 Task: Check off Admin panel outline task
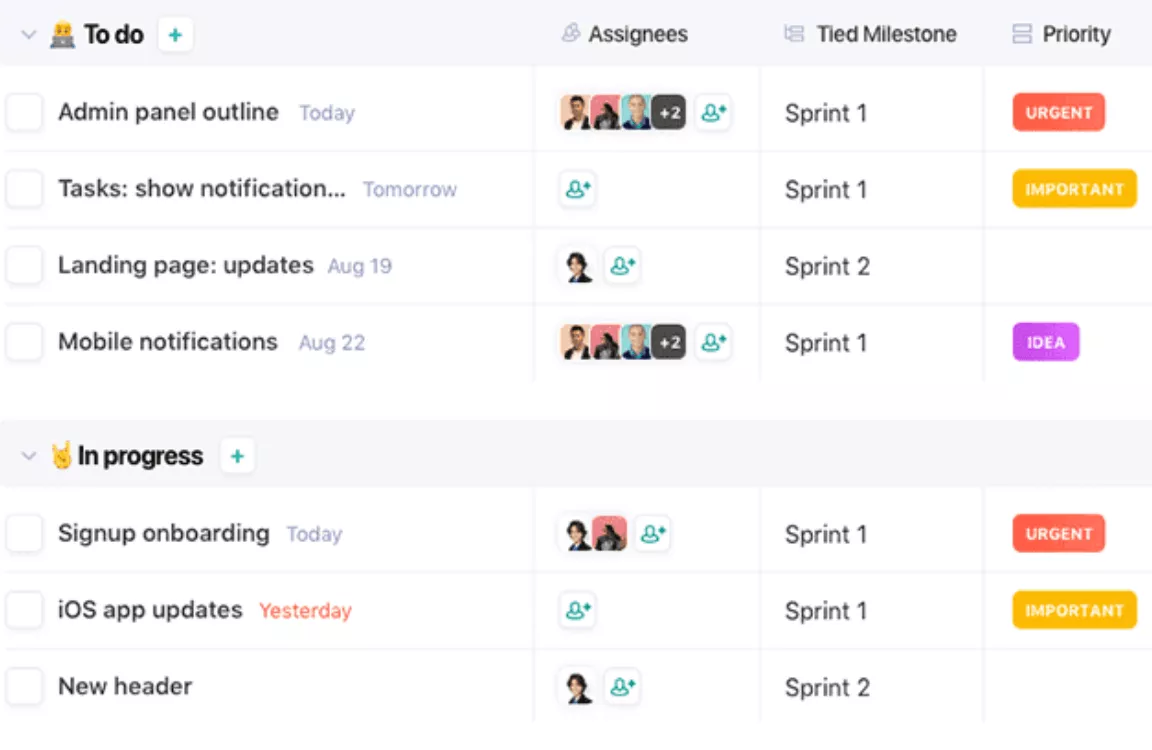(x=24, y=112)
